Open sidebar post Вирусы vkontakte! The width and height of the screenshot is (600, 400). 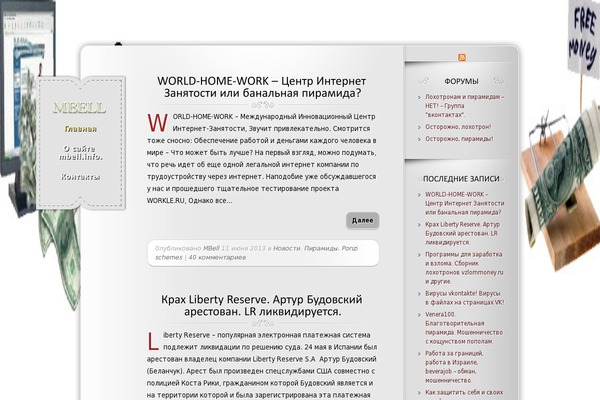(x=465, y=297)
